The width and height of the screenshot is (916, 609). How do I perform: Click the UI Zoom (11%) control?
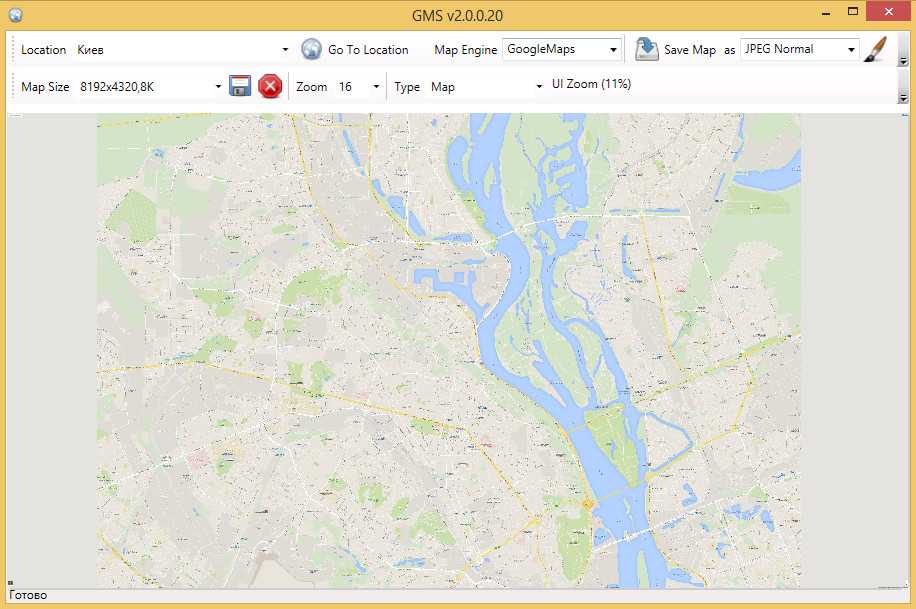(x=591, y=84)
